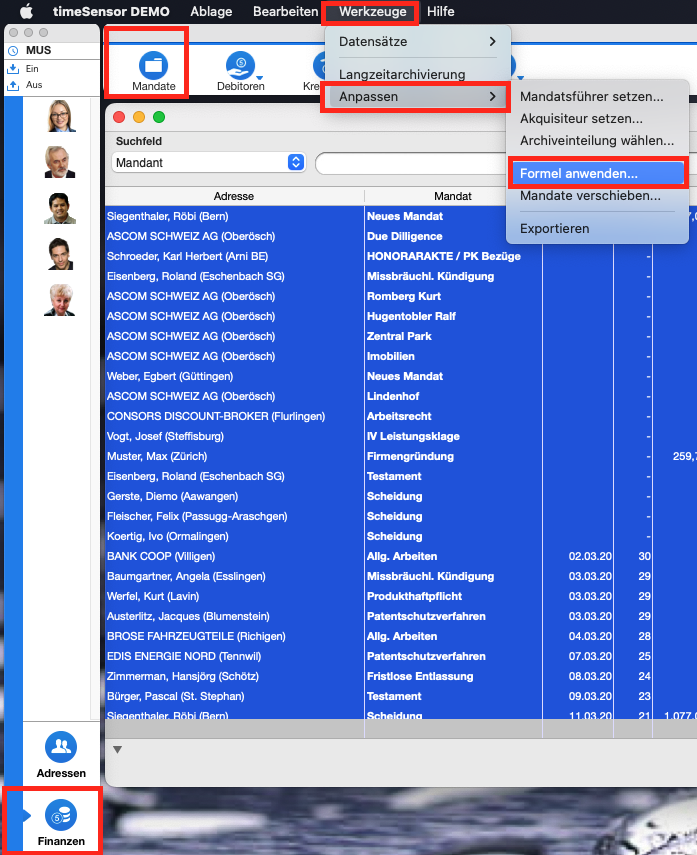Screen dimensions: 697x855
Task: Open dropdown arrow beside Debitoren icon
Action: coord(260,78)
